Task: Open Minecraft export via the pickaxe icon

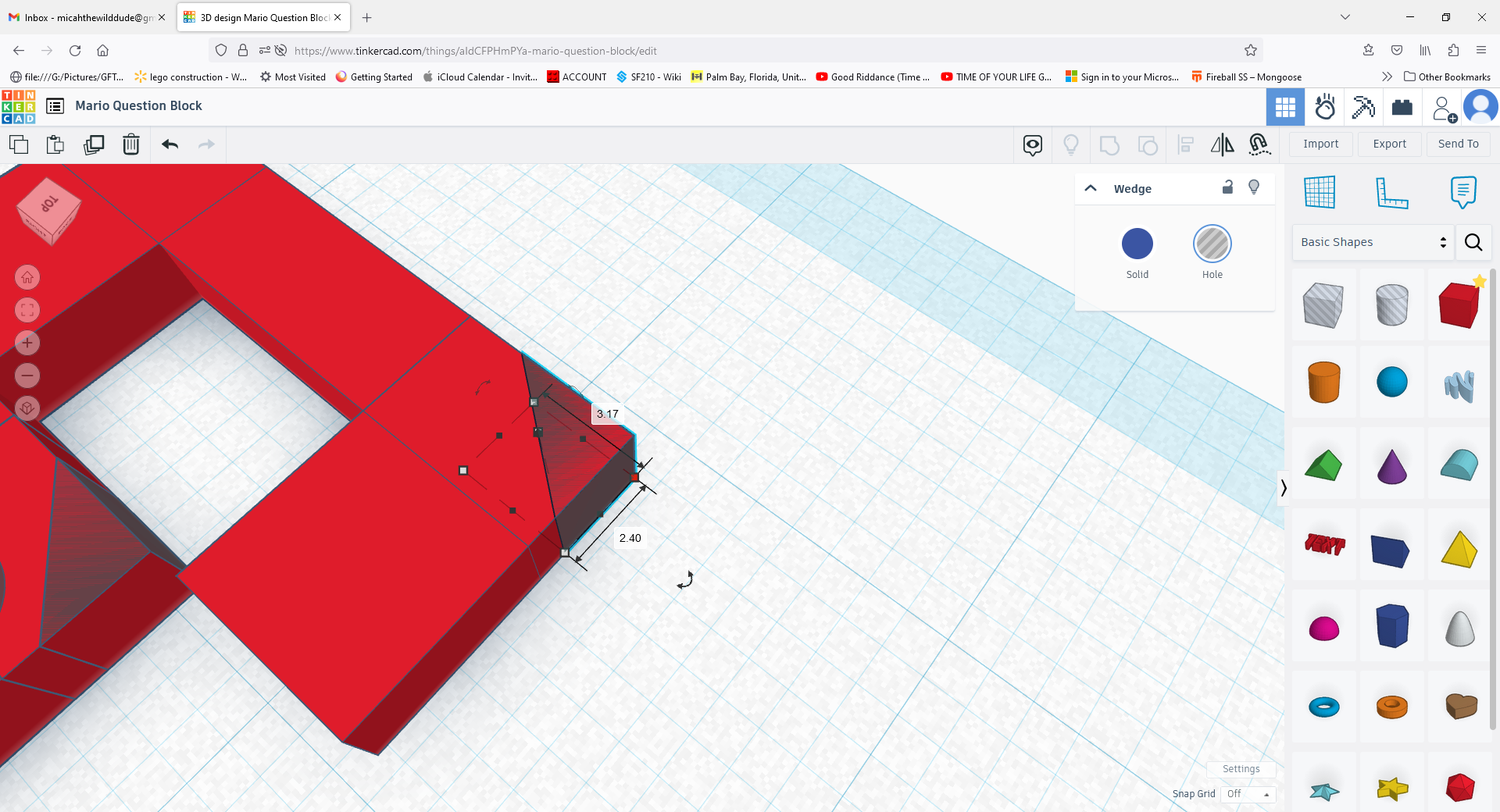Action: click(x=1362, y=107)
